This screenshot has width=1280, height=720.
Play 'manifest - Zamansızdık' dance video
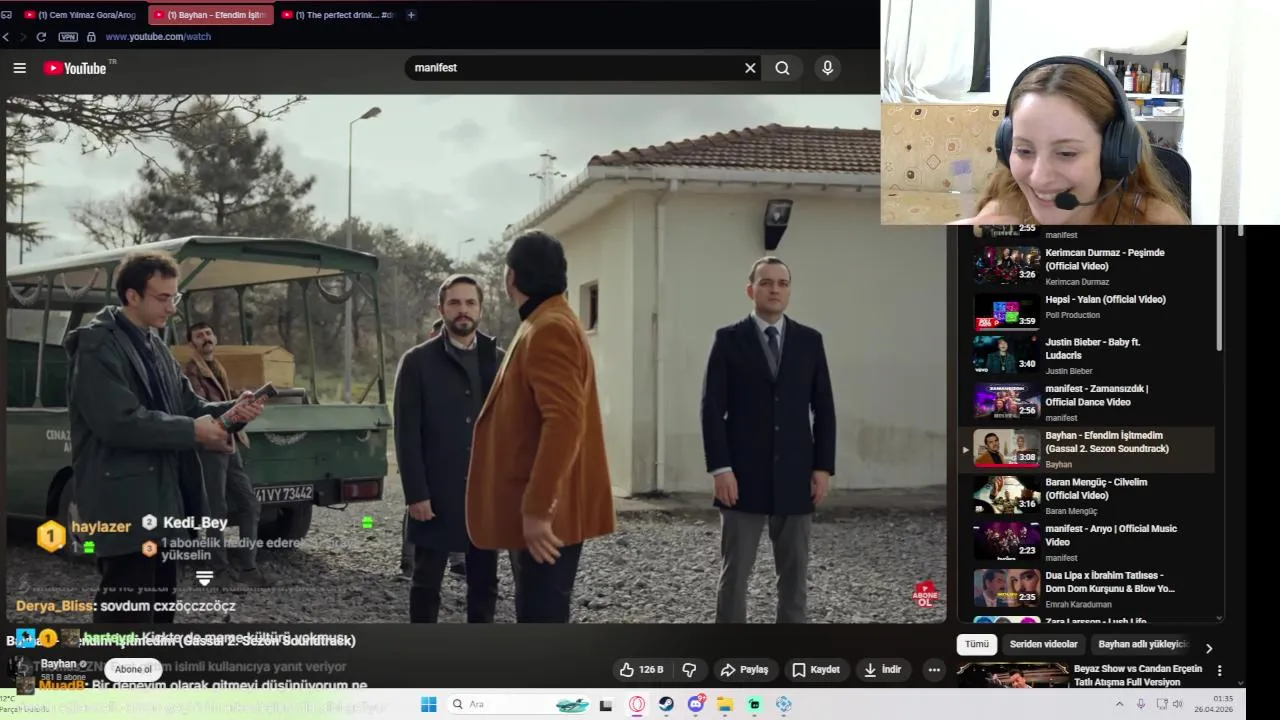(1089, 402)
